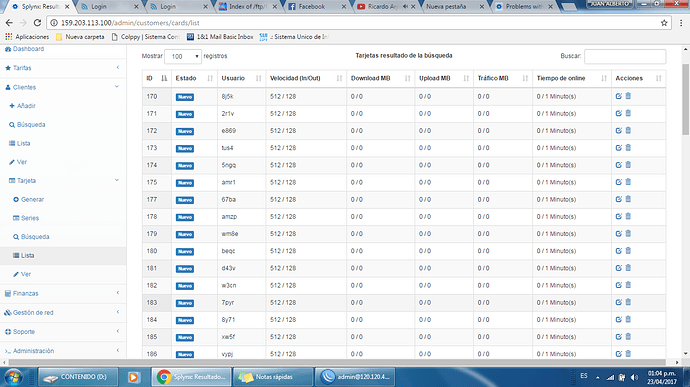This screenshot has height=387, width=690.
Task: Reload page with browser refresh icon
Action: [x=37, y=23]
